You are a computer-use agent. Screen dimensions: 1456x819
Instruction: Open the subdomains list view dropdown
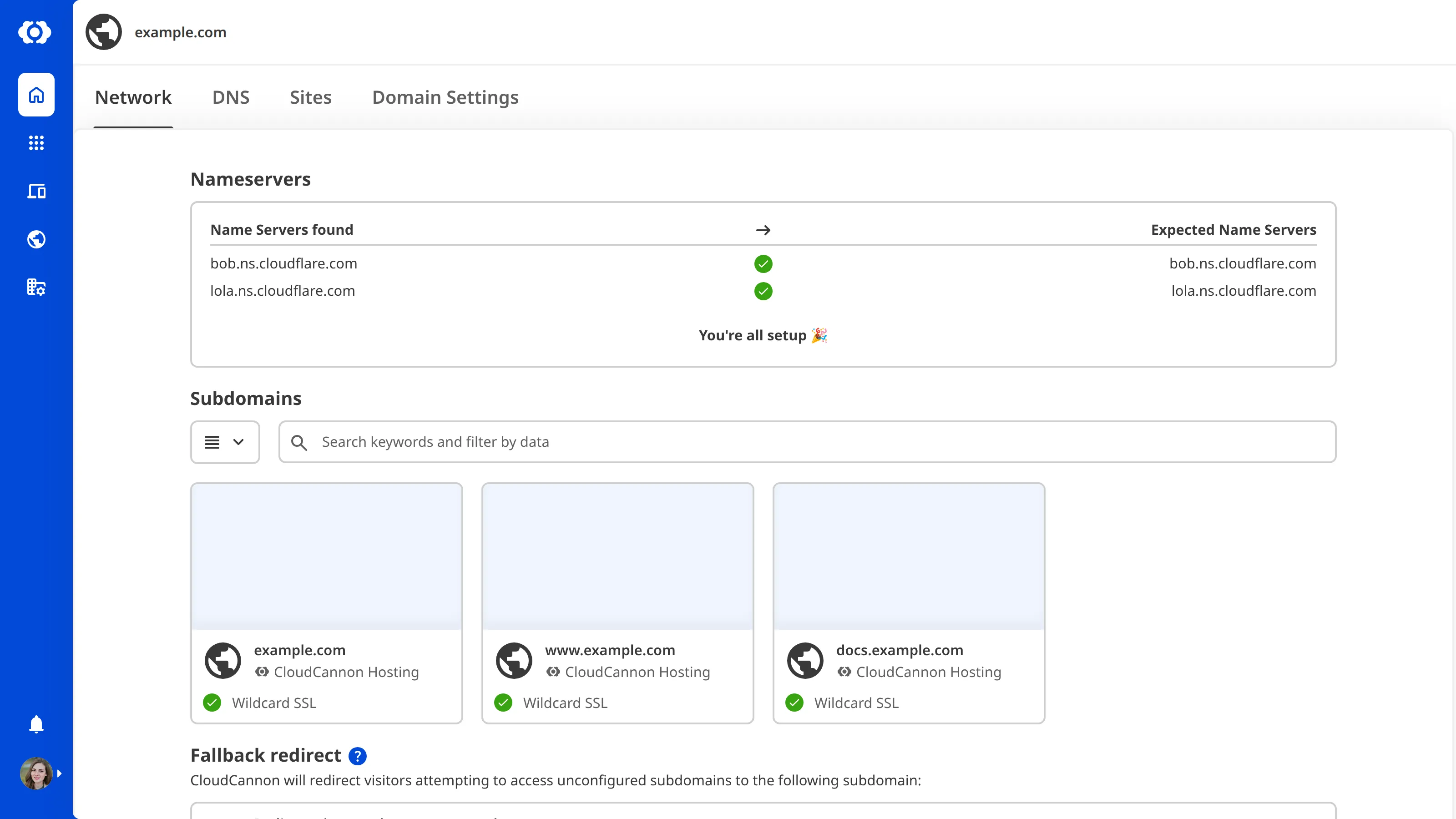[224, 442]
